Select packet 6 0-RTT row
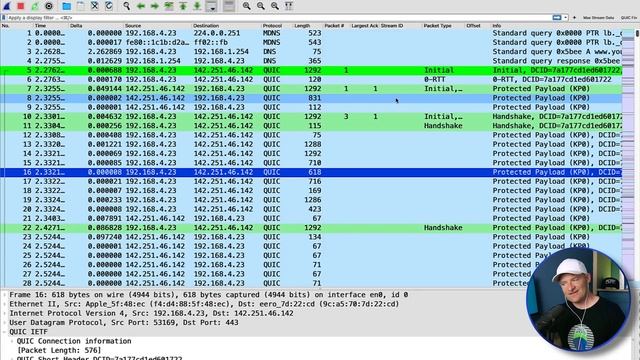The width and height of the screenshot is (640, 360). click(x=311, y=80)
